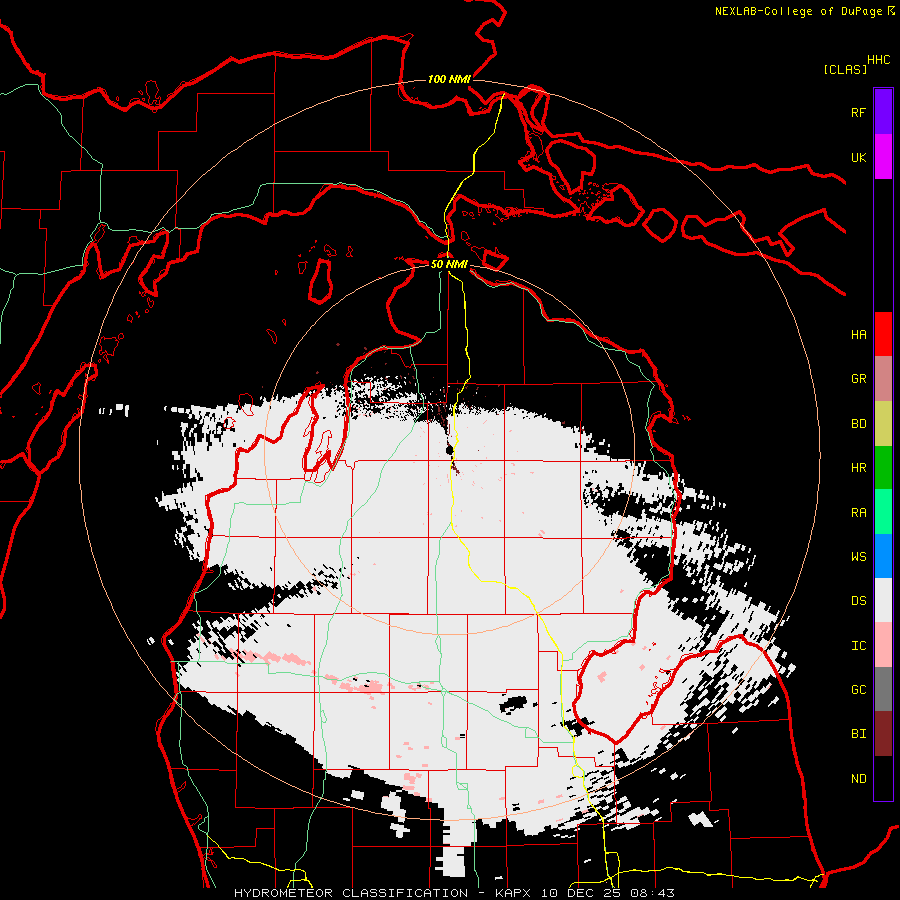Click the RF purple legend swatch
The height and width of the screenshot is (900, 900).
point(883,112)
